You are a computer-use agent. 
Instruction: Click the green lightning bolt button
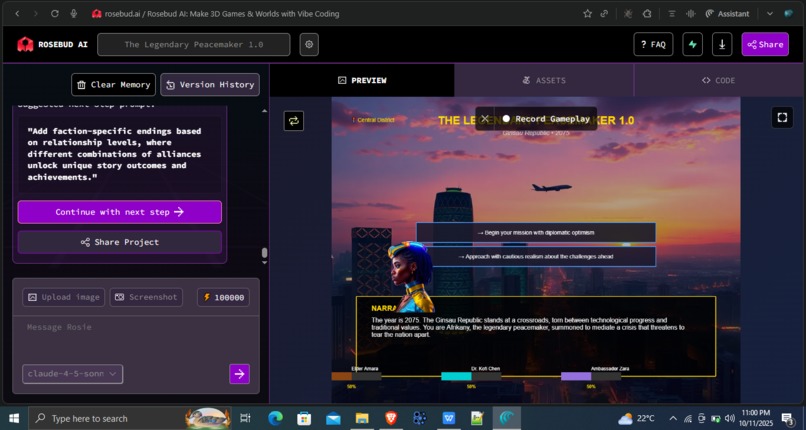point(692,45)
